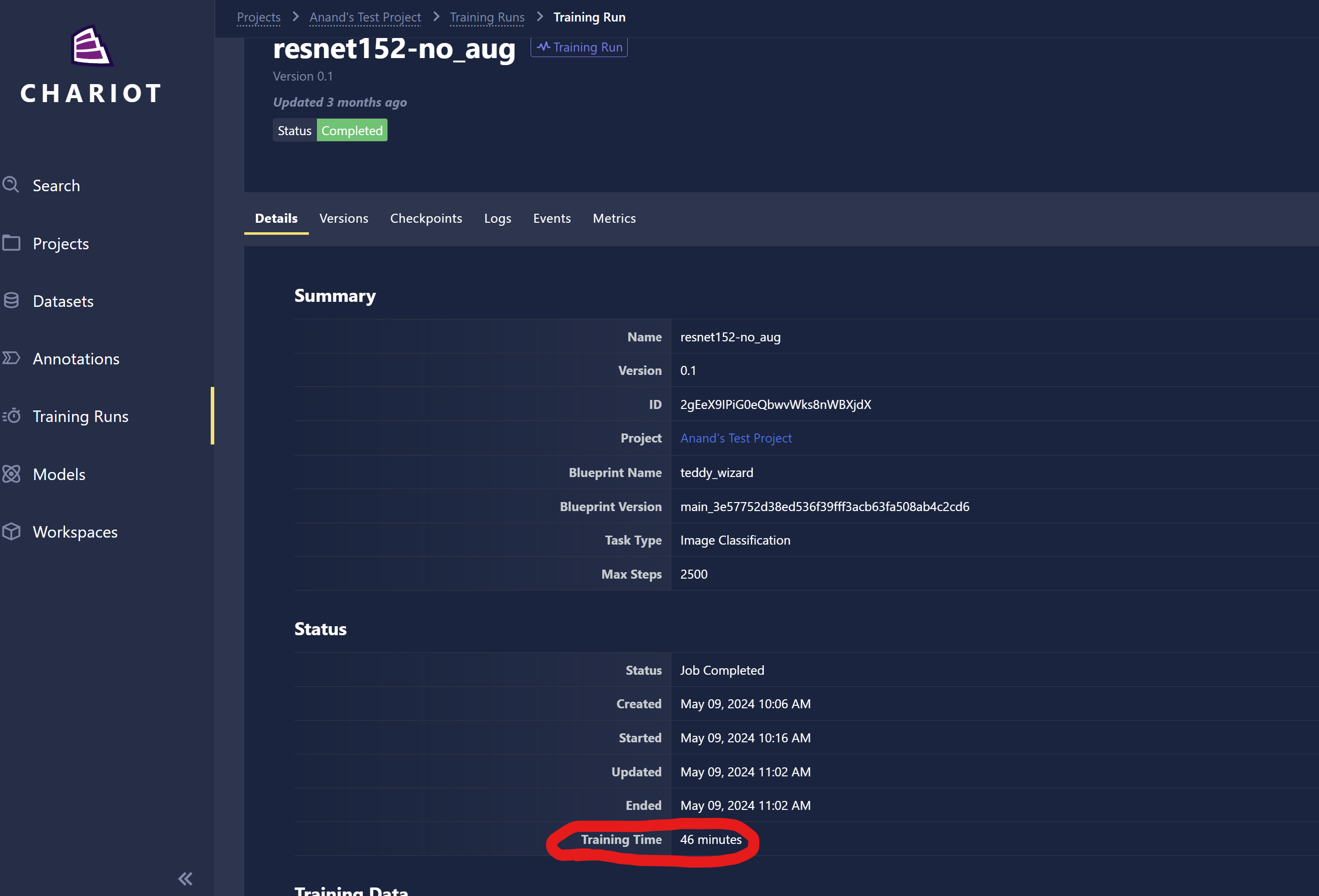Viewport: 1319px width, 896px height.
Task: Click the Started date May 09, 2024 10:16 AM
Action: click(x=746, y=738)
